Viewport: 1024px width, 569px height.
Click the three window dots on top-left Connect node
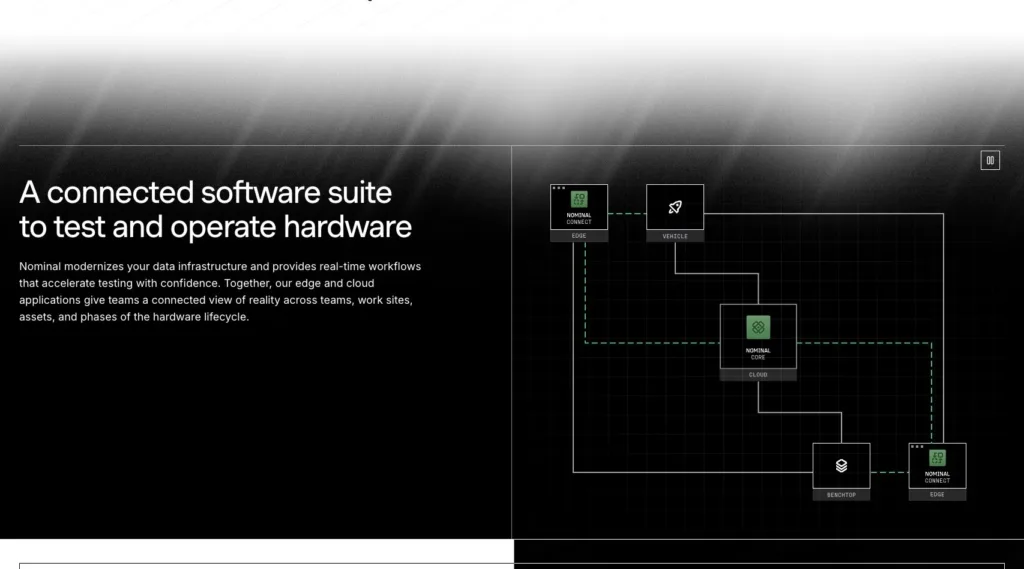click(x=558, y=188)
